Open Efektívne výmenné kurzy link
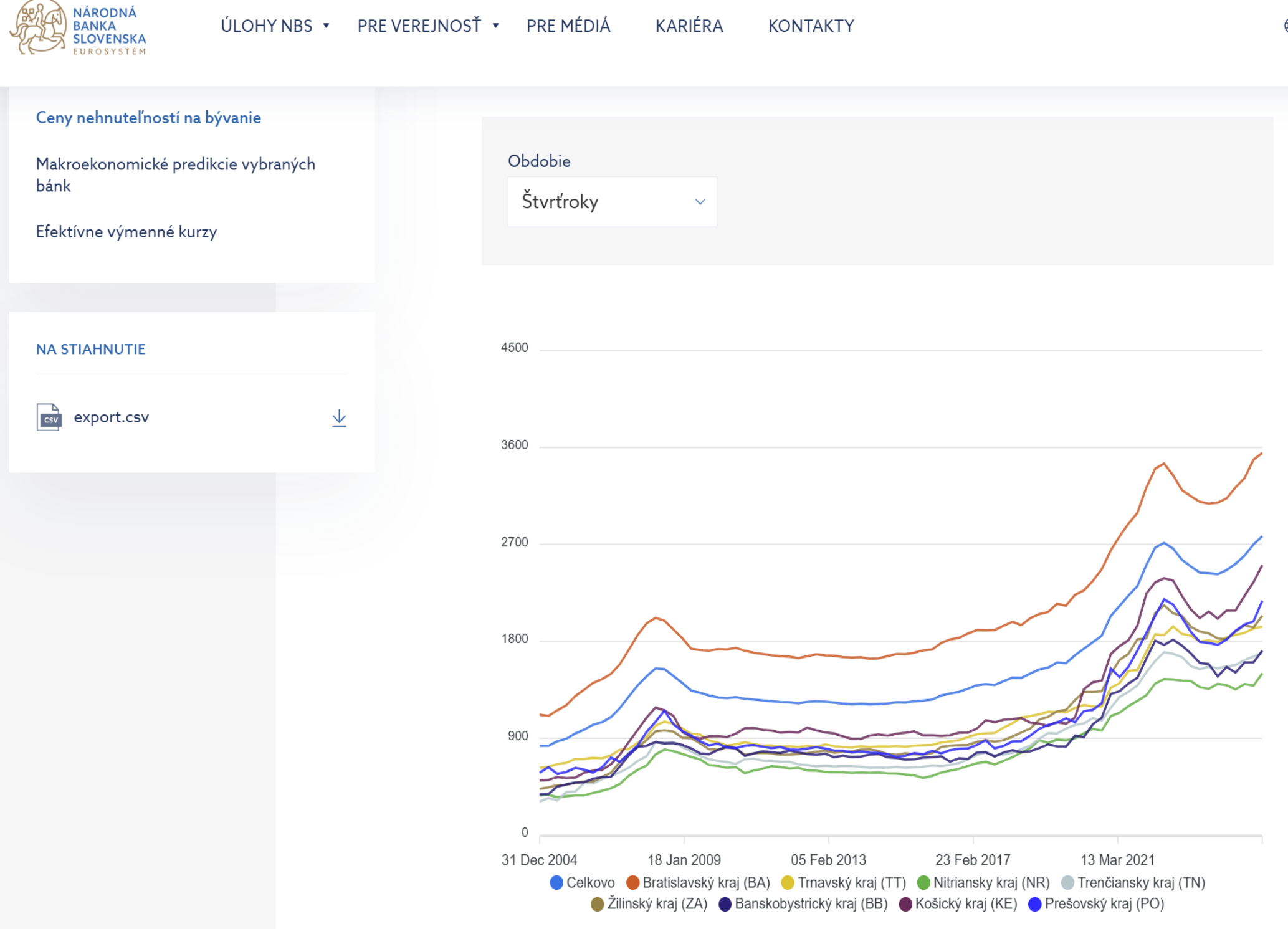Screen dimensions: 1288x929 point(126,232)
